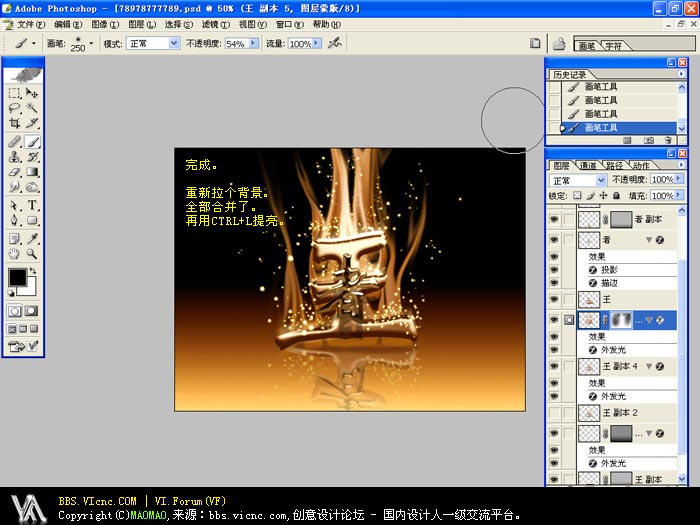Open the brush 模式 blend mode dropdown
The image size is (700, 525).
click(173, 44)
